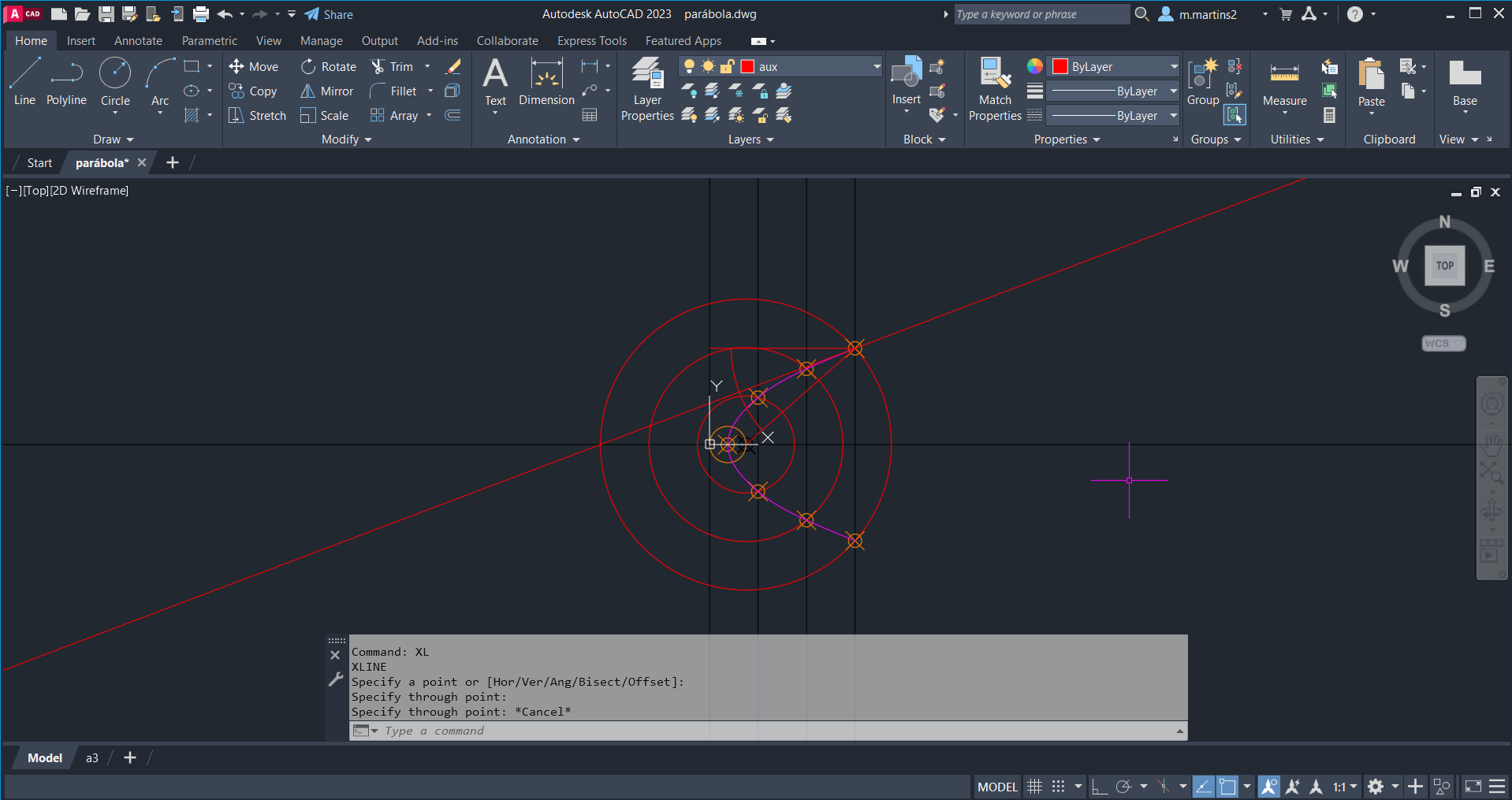Switch to the Annotate ribbon tab
Screen dimensions: 1512x800
(x=138, y=41)
